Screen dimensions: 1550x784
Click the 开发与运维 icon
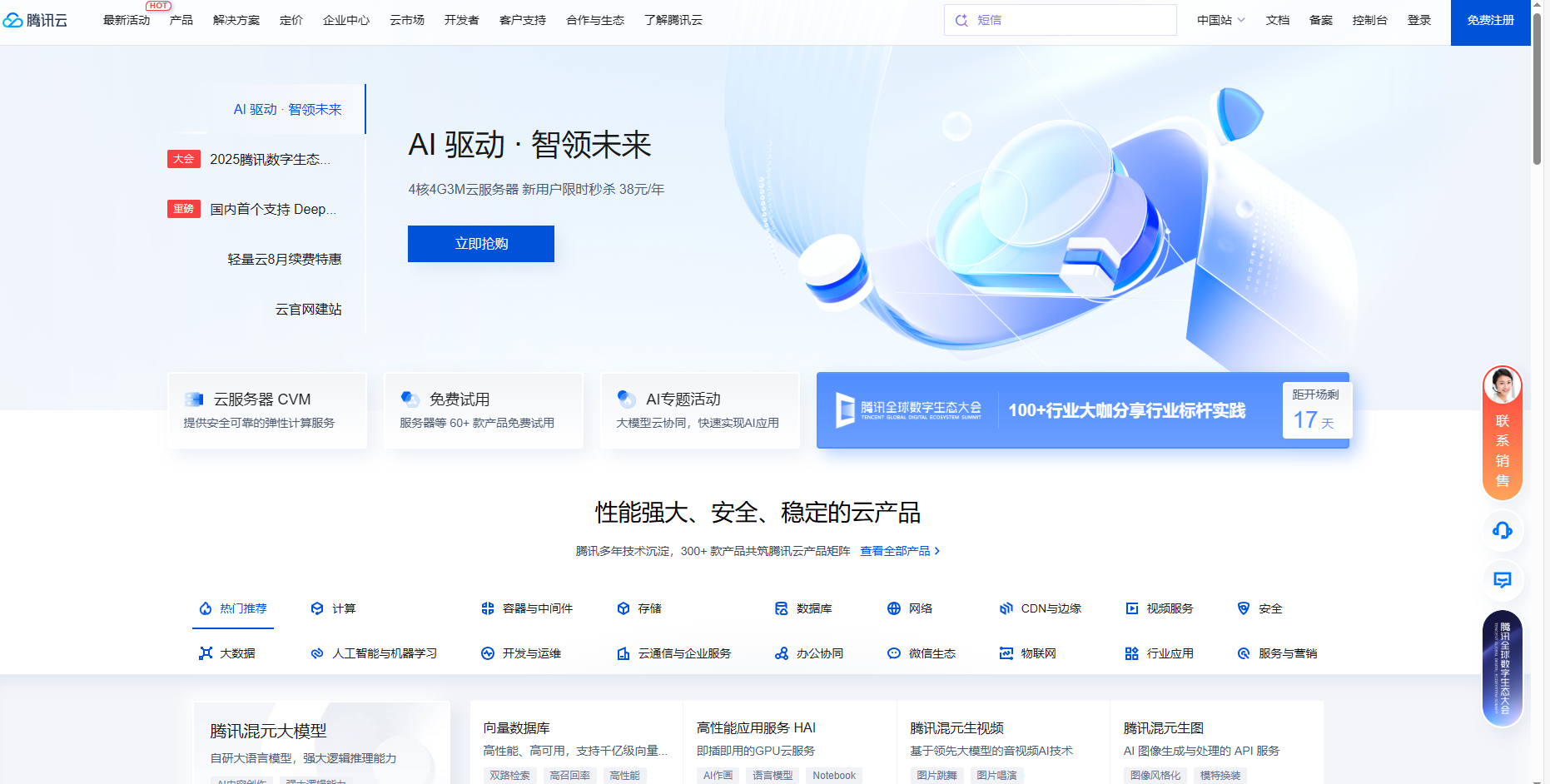pyautogui.click(x=488, y=653)
